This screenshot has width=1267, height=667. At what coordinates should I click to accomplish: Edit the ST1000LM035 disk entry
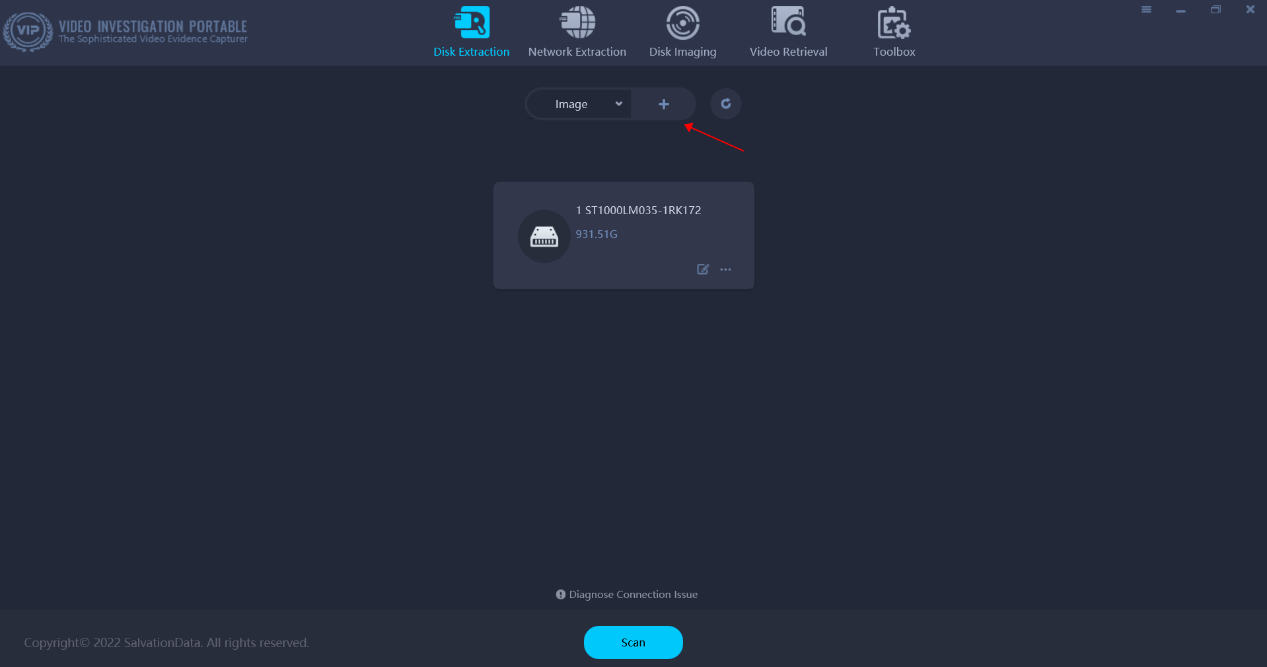(703, 269)
